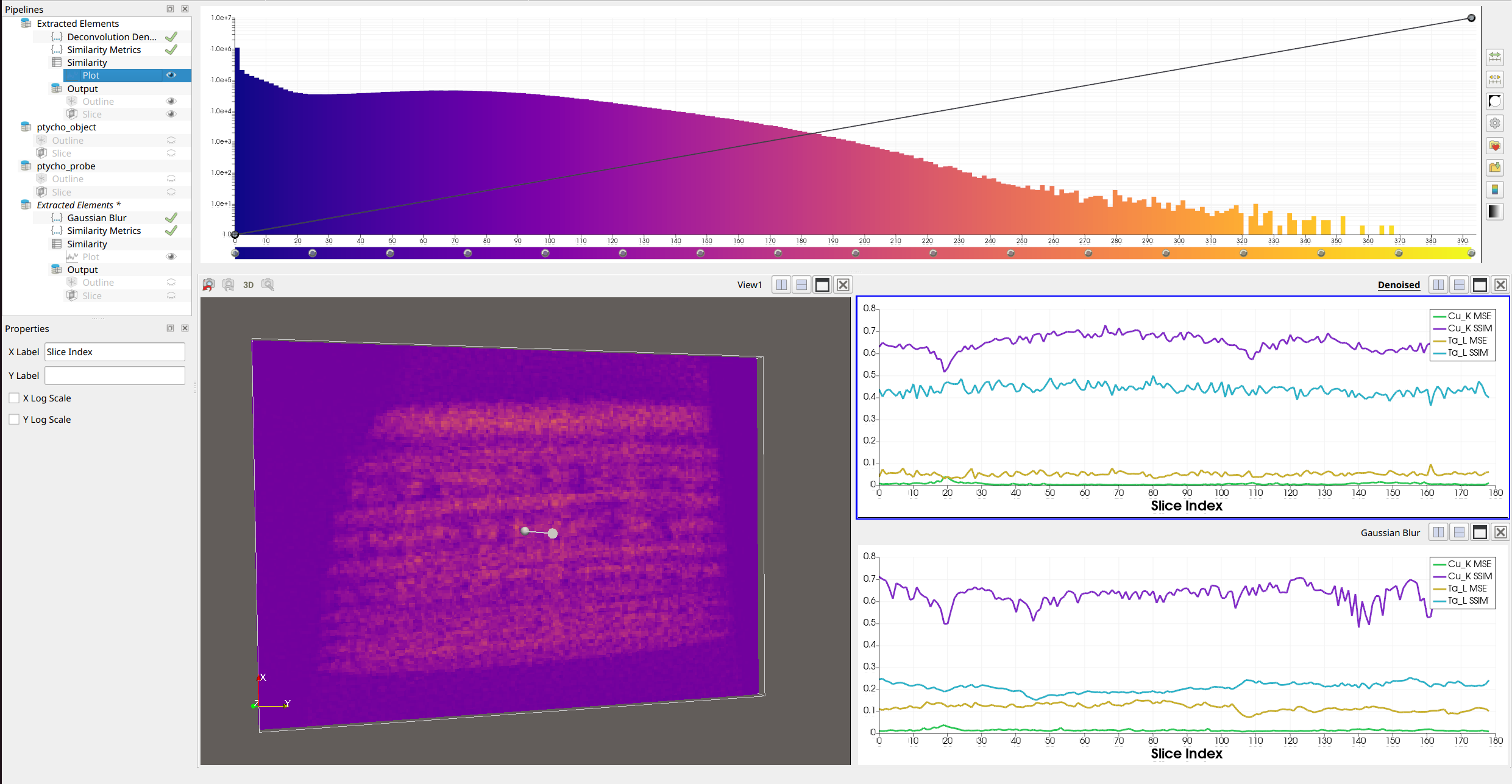Image resolution: width=1512 pixels, height=784 pixels.
Task: Enable X Log Scale checkbox
Action: (x=14, y=398)
